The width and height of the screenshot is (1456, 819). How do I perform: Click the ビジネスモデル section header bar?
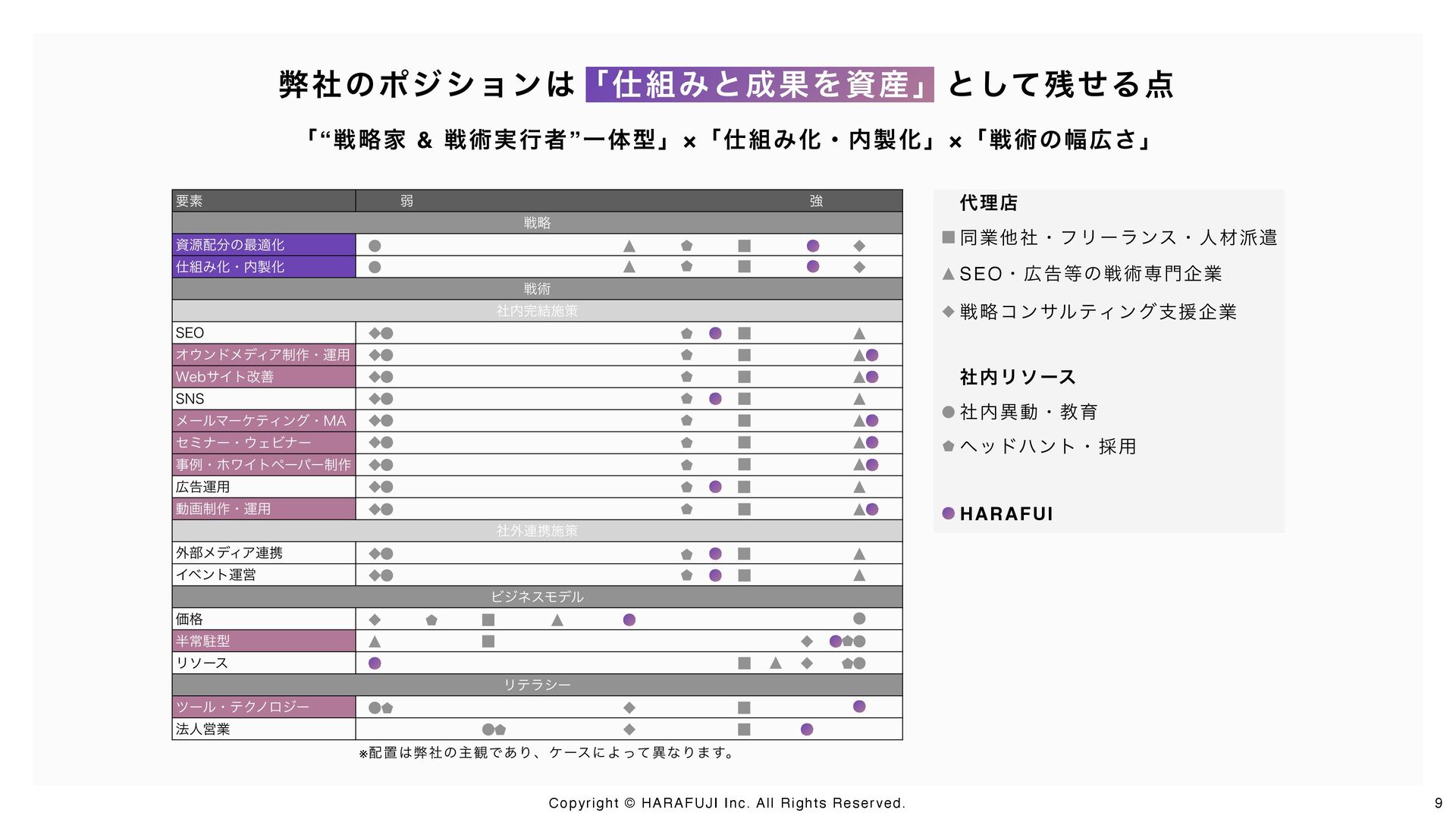click(x=537, y=597)
